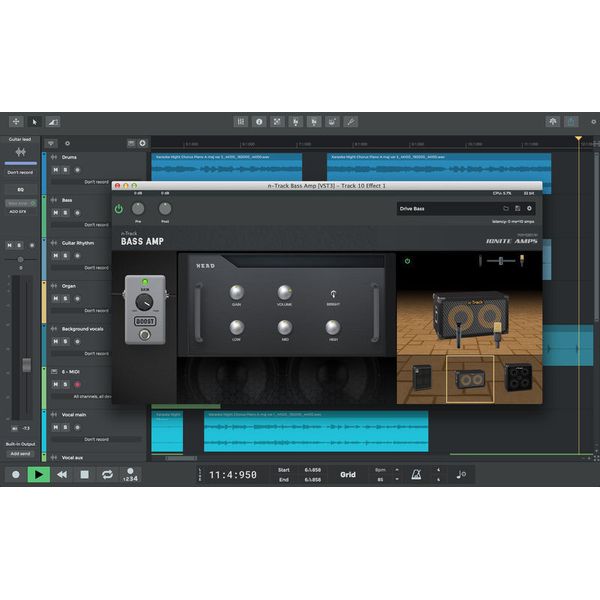
Task: Click the count-in 1234 button
Action: click(130, 474)
